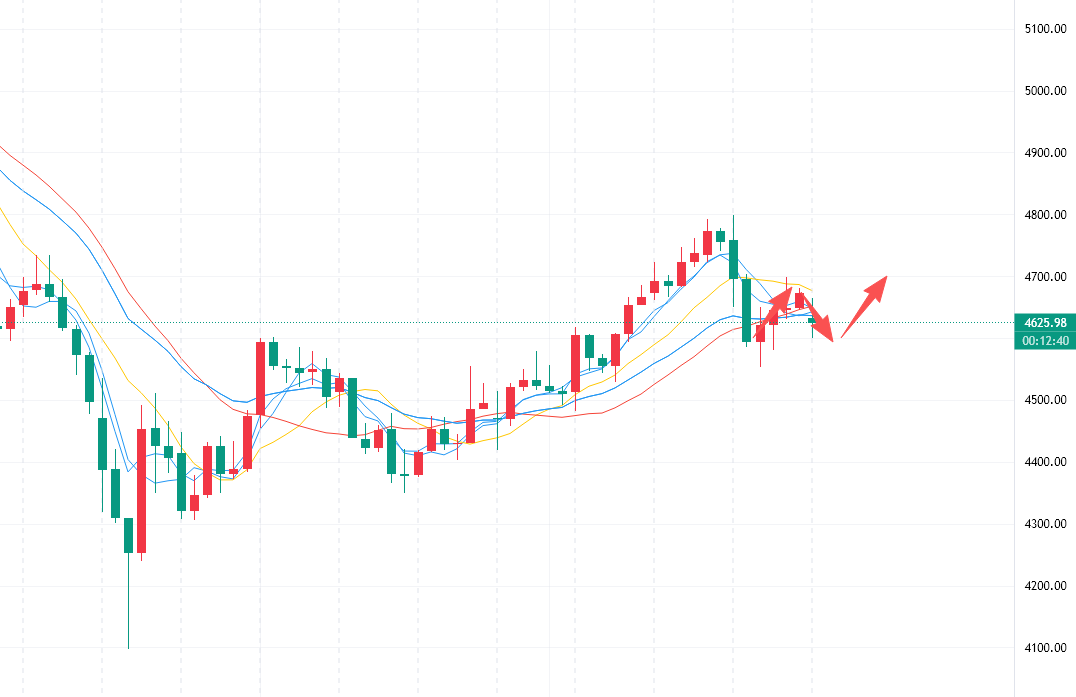Click the countdown timer 00:12:40

[1043, 341]
